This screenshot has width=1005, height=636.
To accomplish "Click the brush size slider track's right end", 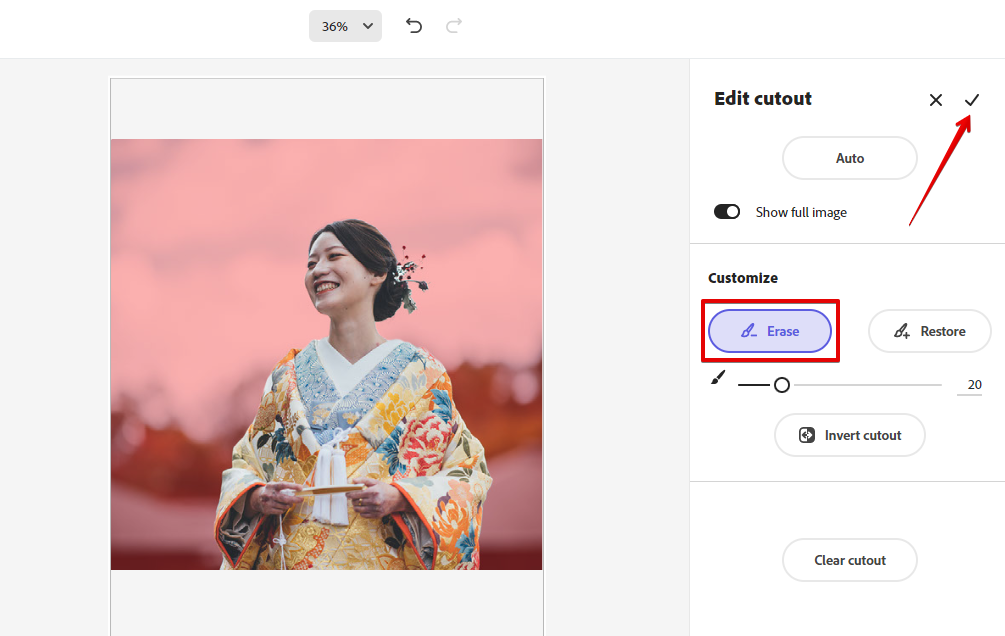I will (x=938, y=385).
